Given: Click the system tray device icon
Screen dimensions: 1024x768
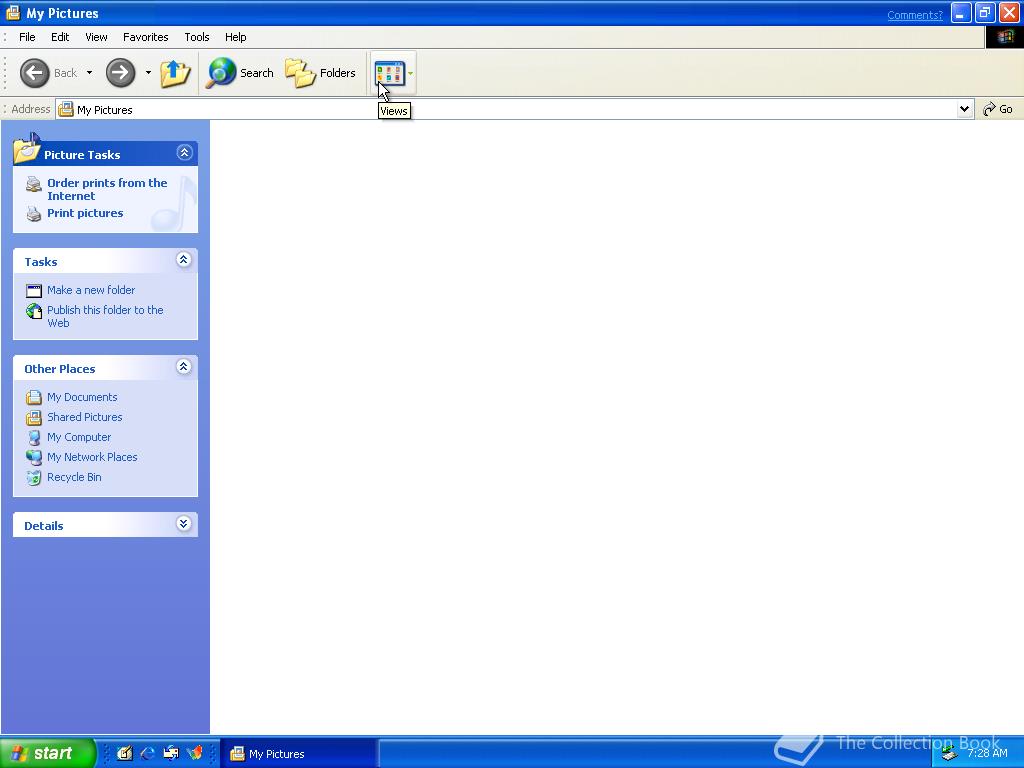Looking at the screenshot, I should 949,754.
